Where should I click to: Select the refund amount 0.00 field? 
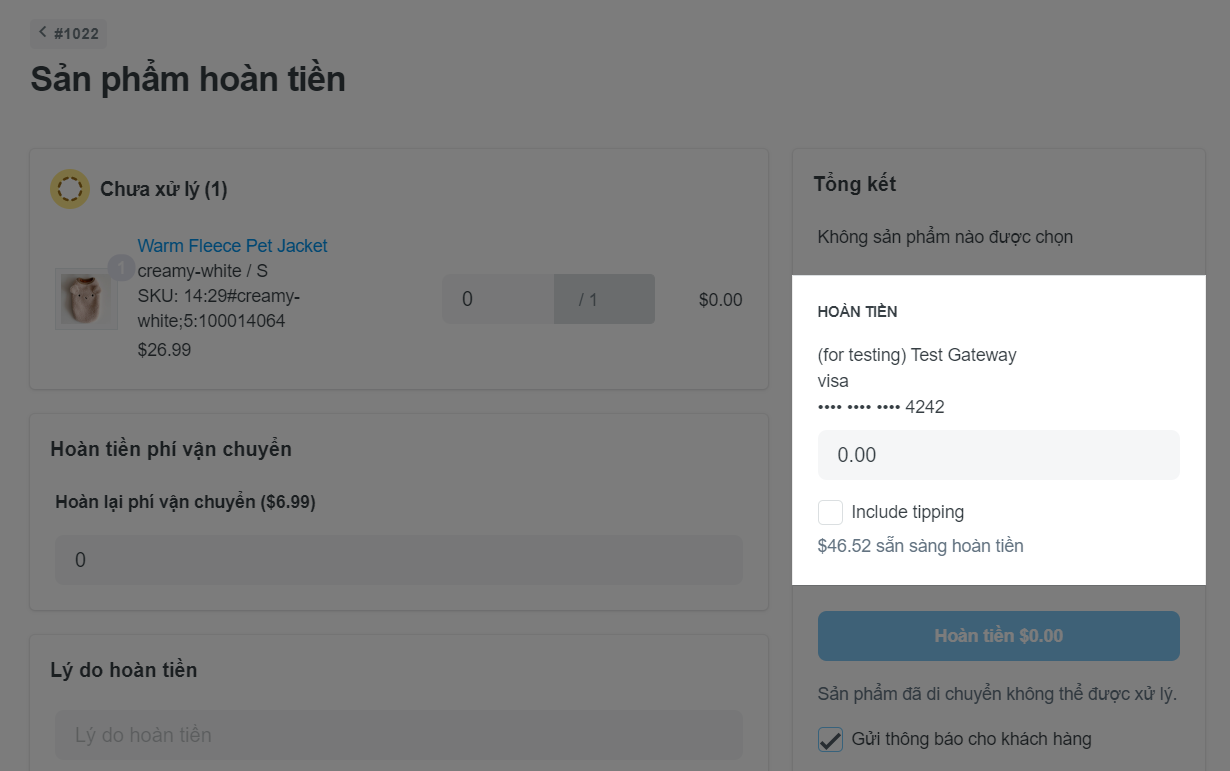point(998,455)
